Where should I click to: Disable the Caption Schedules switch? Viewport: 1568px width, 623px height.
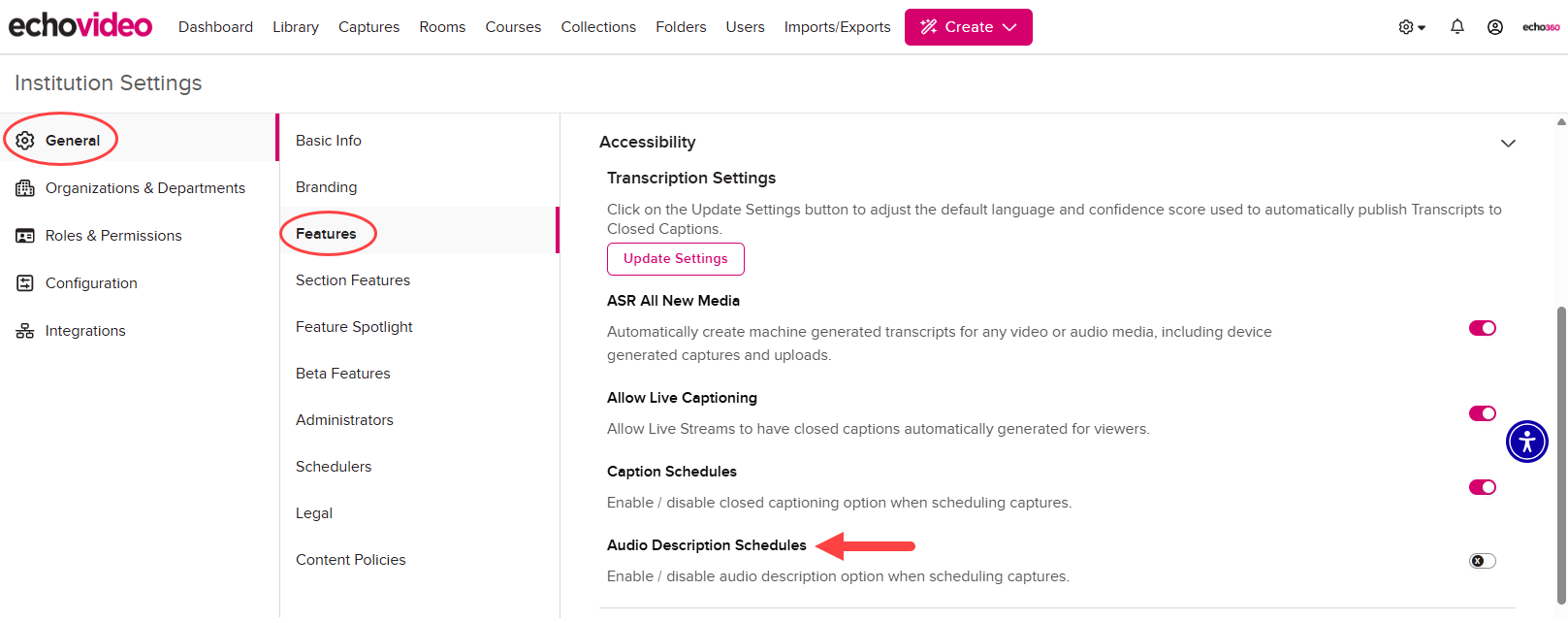click(1482, 486)
